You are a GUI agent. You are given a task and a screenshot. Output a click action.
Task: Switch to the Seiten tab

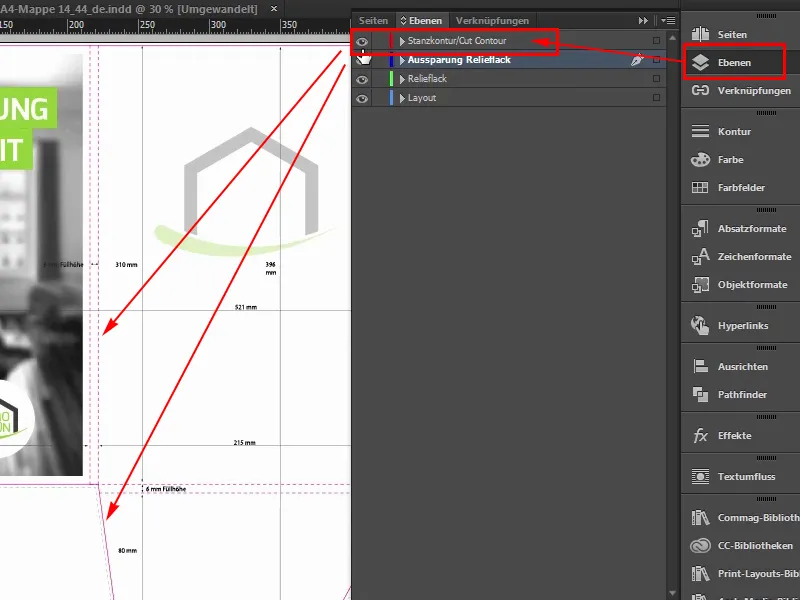point(373,20)
